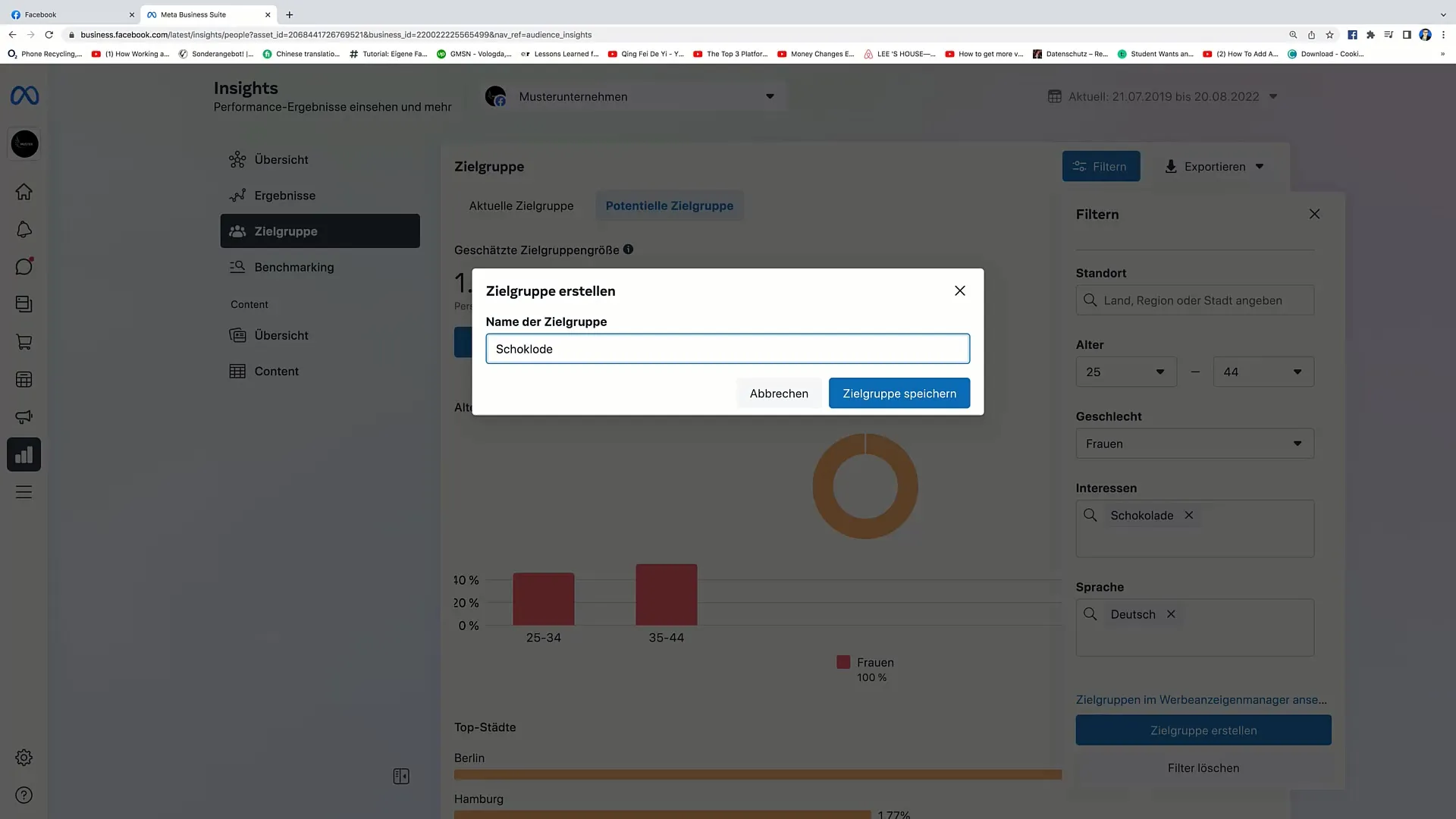Click the Benchmarking navigation icon
Image resolution: width=1456 pixels, height=819 pixels.
click(237, 266)
